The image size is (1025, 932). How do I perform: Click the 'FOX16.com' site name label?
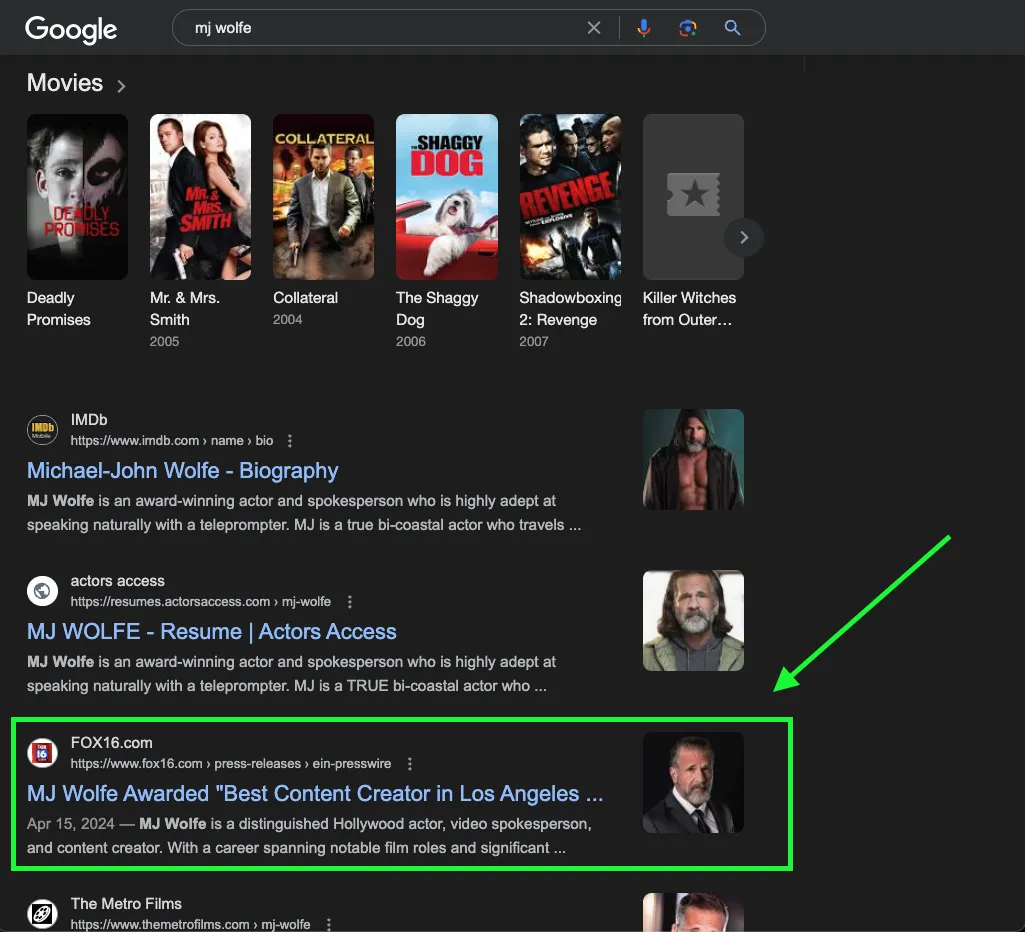[x=111, y=742]
